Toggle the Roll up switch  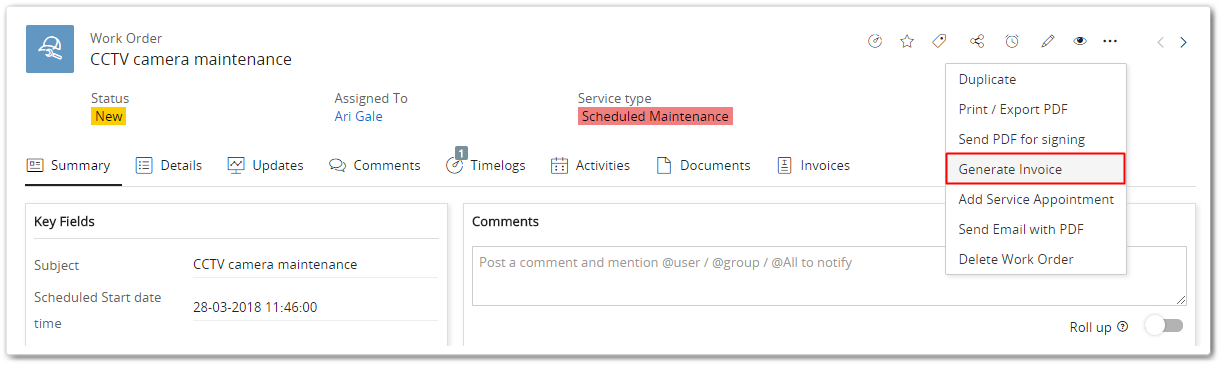1164,326
